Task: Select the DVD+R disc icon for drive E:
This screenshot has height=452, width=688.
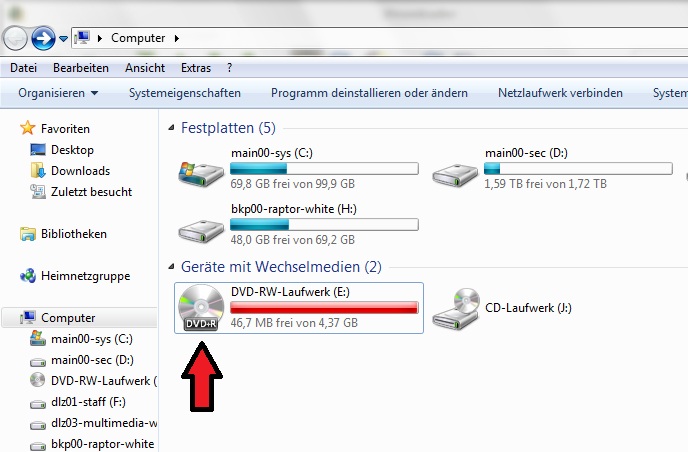Action: pos(201,307)
